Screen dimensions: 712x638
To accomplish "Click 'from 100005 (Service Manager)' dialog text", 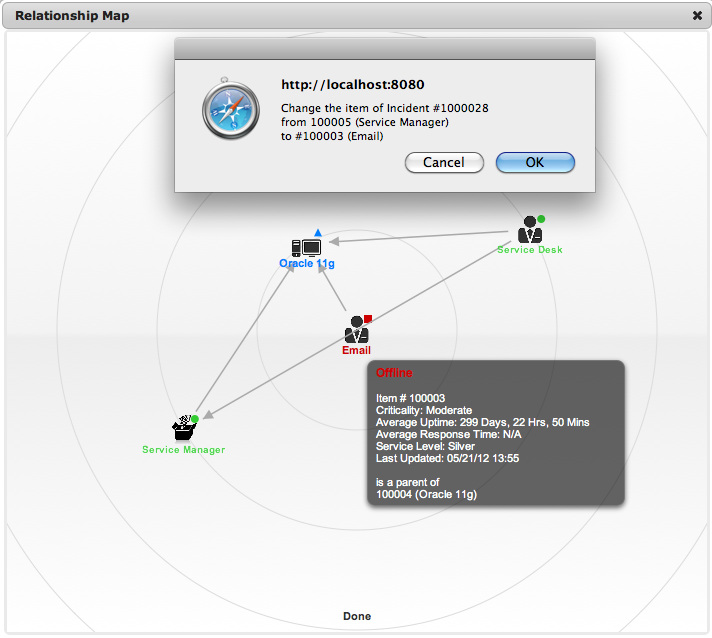I will (365, 122).
